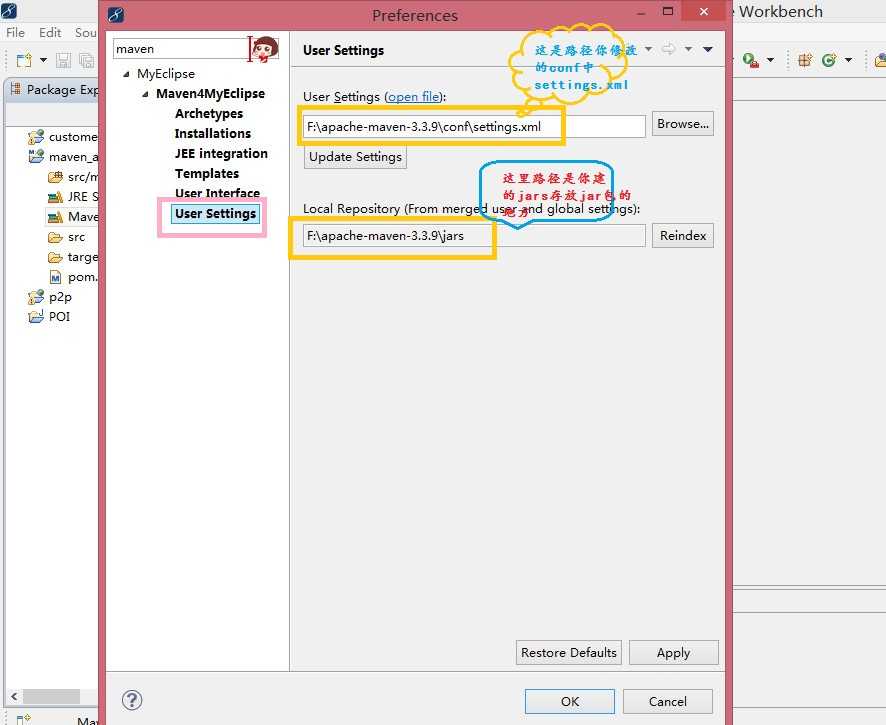
Task: Click the Local Repository path field
Action: 474,236
